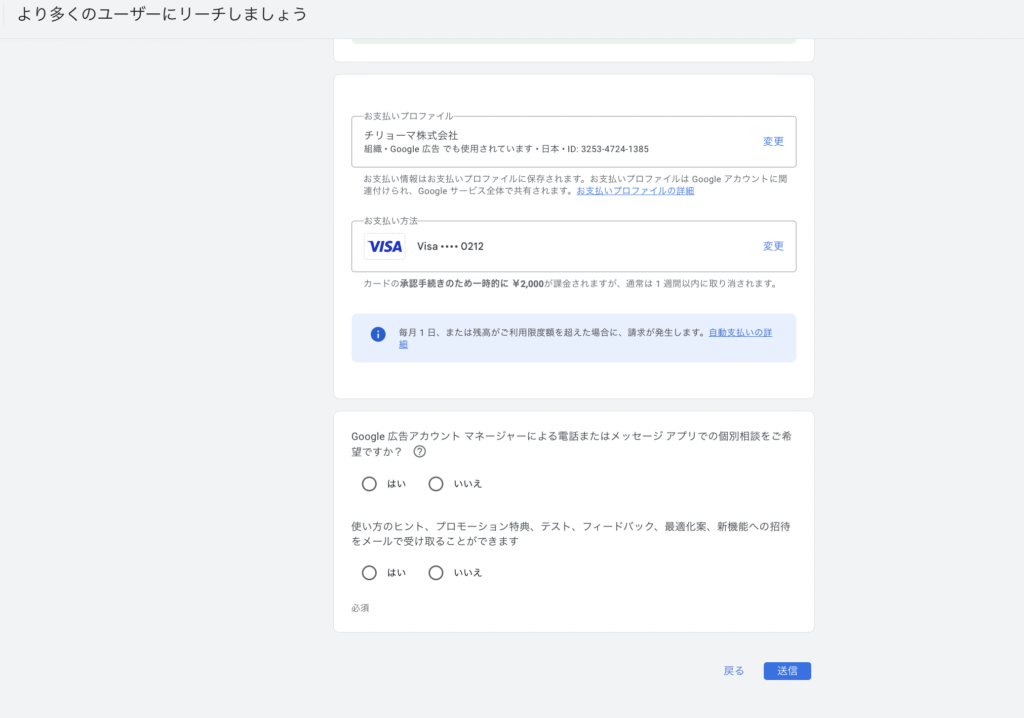Click the チリョーマ株式会社 profile name
The image size is (1024, 718).
click(x=411, y=135)
